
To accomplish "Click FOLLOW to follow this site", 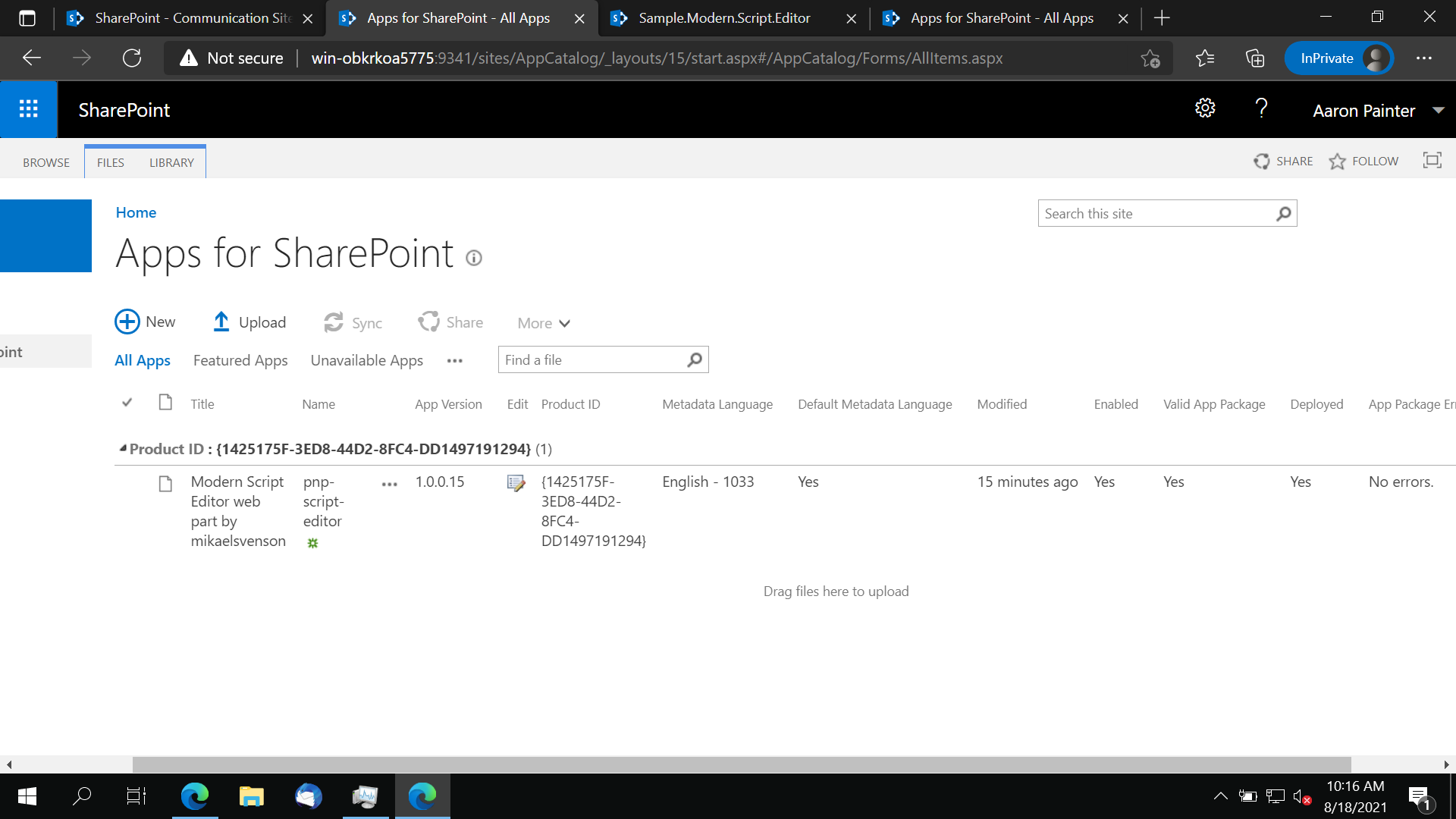I will point(1363,160).
